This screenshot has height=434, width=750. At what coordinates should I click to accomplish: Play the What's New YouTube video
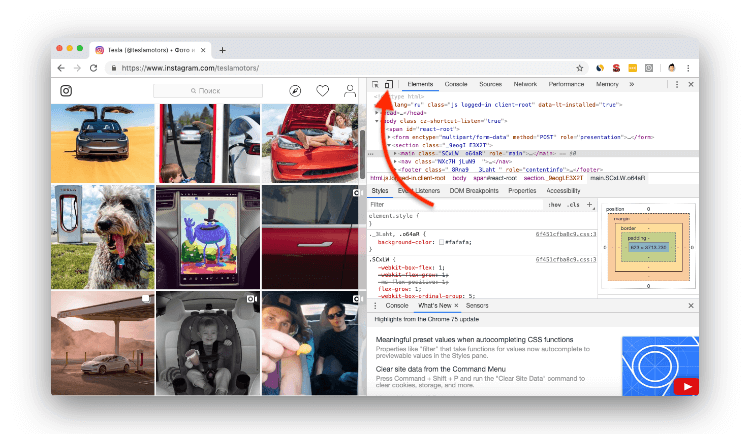[x=687, y=387]
